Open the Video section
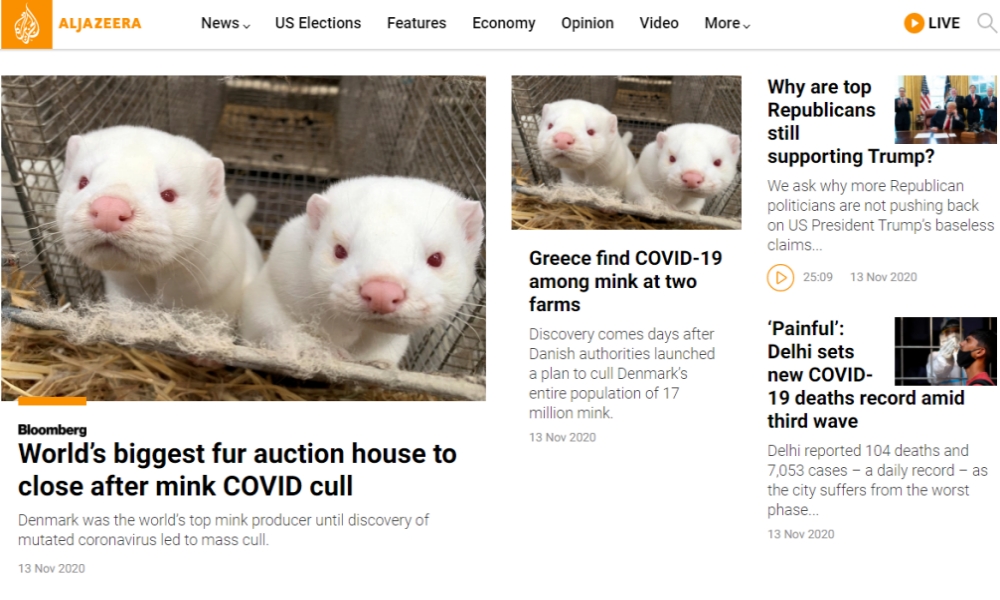This screenshot has height=600, width=1000. pos(659,23)
